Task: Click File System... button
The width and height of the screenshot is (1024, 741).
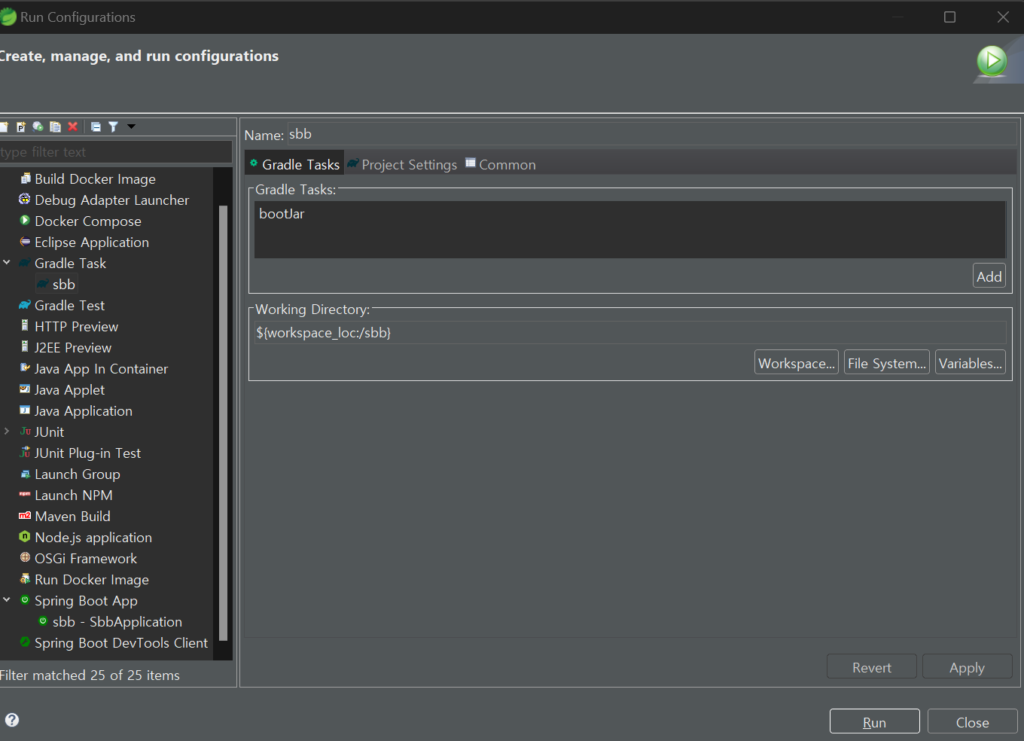Action: (x=886, y=364)
